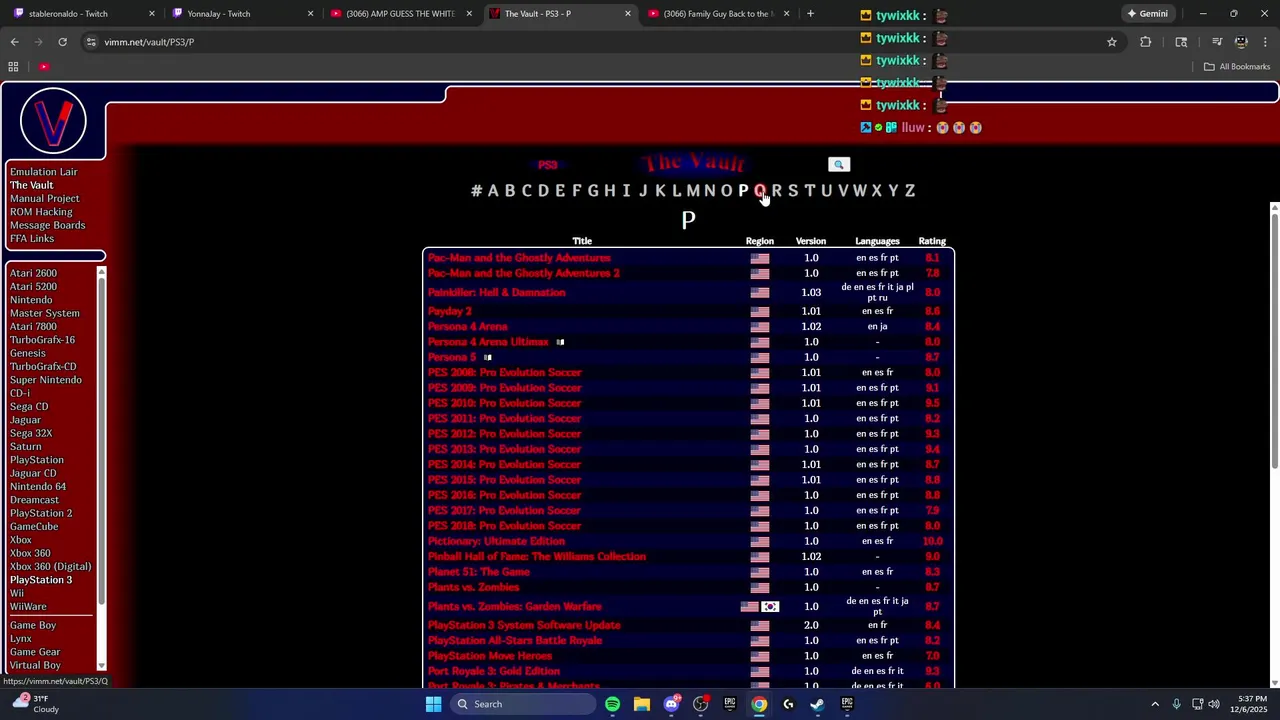The height and width of the screenshot is (720, 1280).
Task: Switch to Family Guy YouTube tab
Action: [x=717, y=14]
